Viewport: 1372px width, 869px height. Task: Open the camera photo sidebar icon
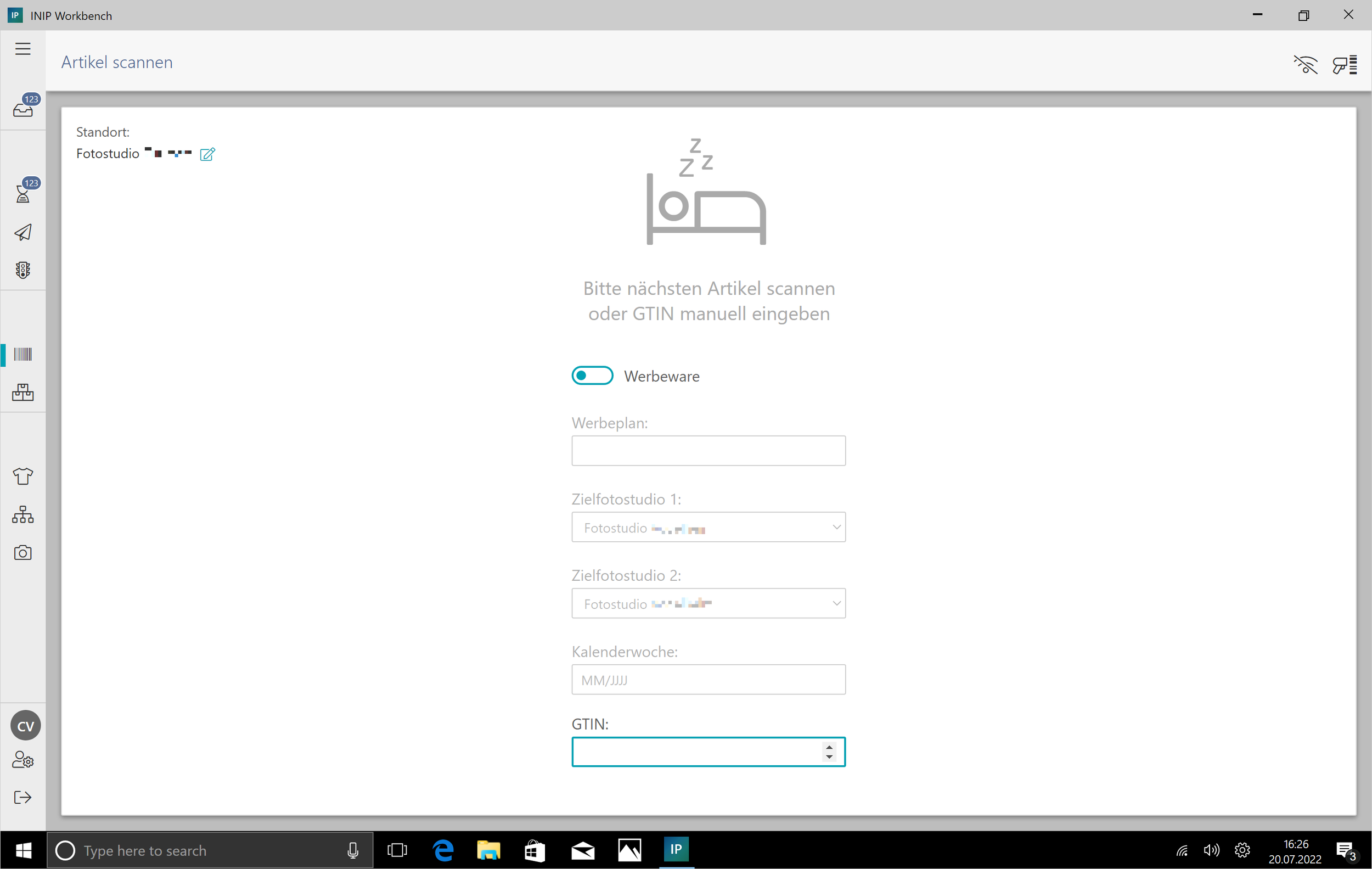click(x=24, y=553)
